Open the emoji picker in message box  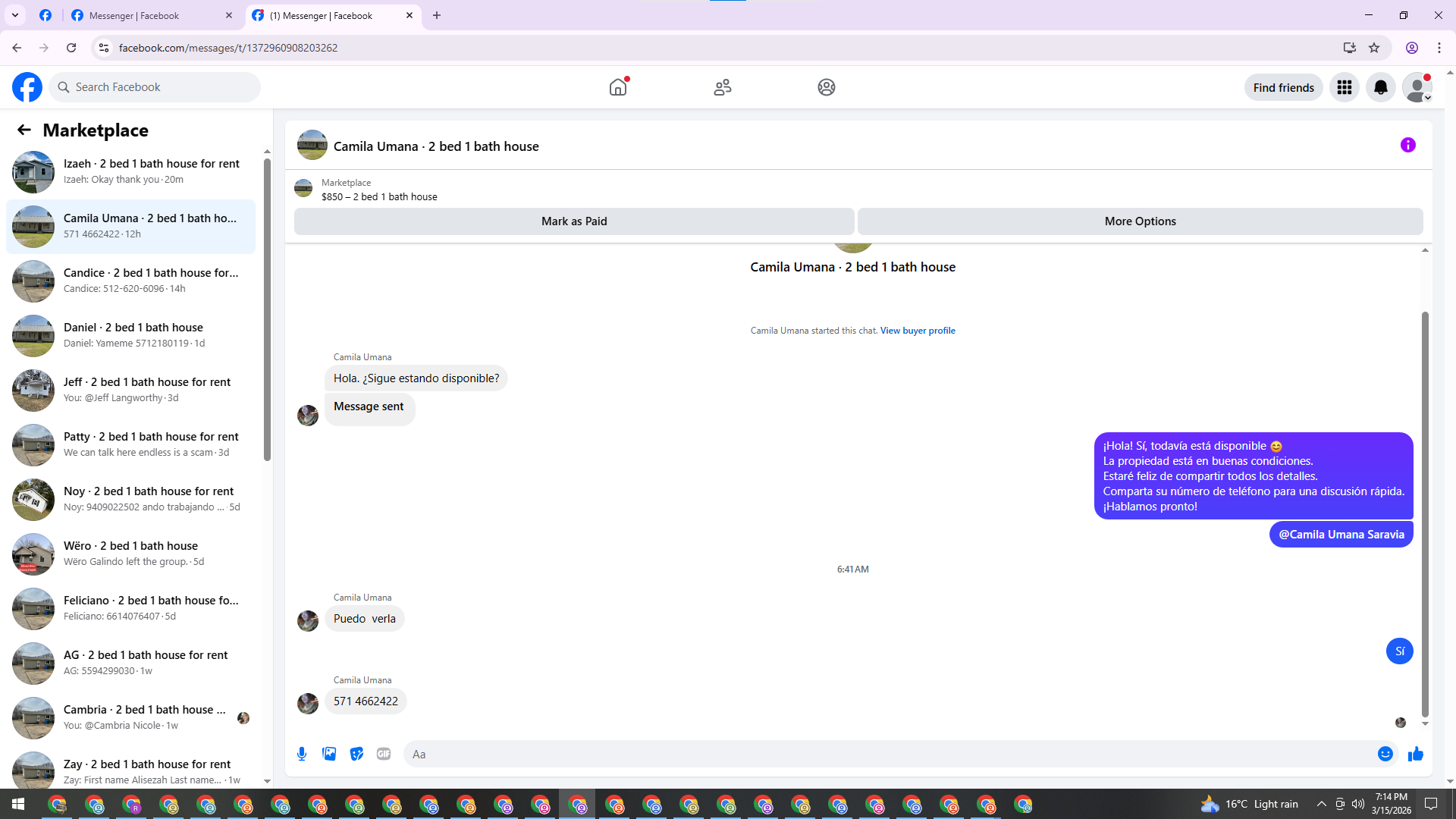pyautogui.click(x=1385, y=754)
